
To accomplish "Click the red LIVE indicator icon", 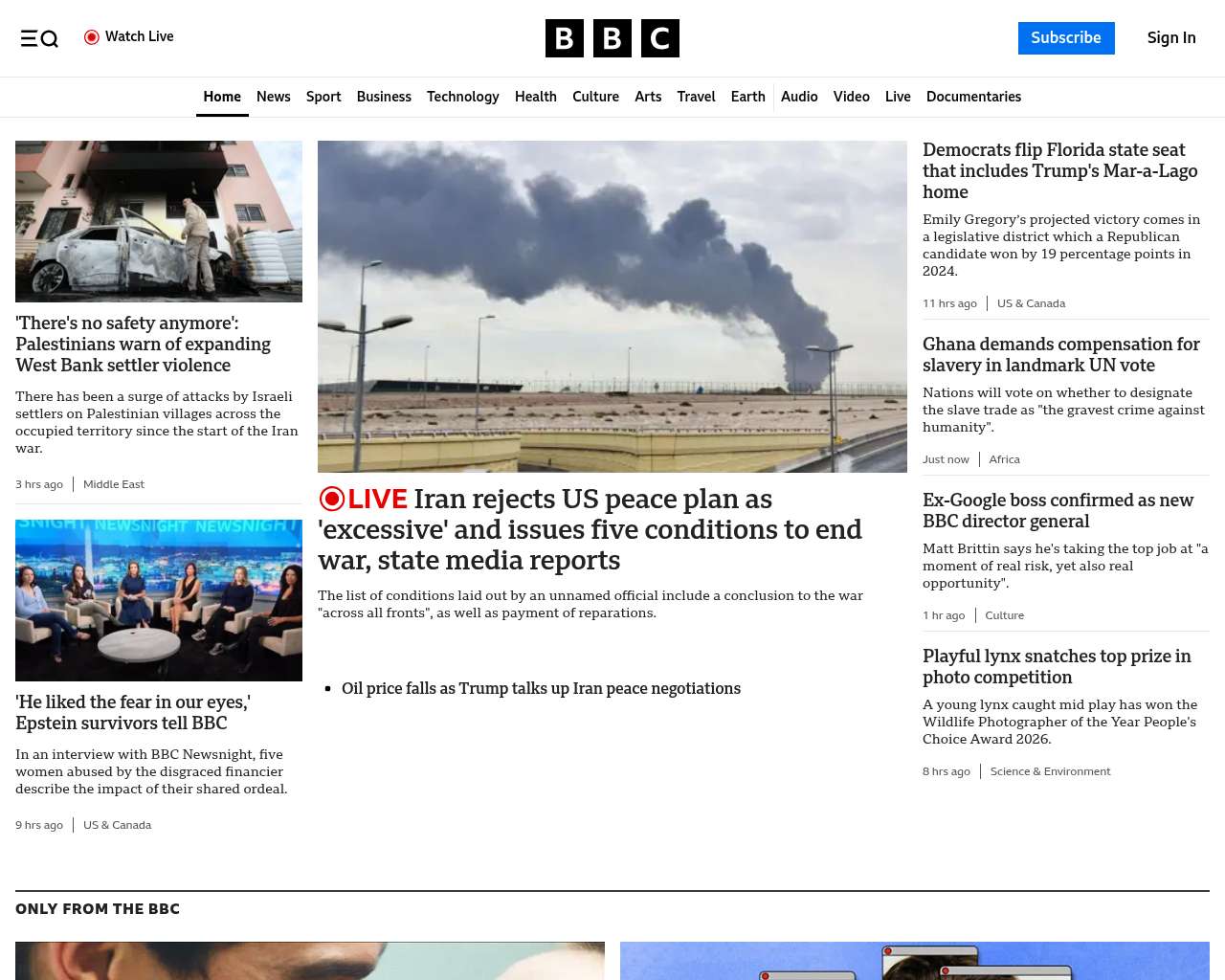I will (x=331, y=500).
